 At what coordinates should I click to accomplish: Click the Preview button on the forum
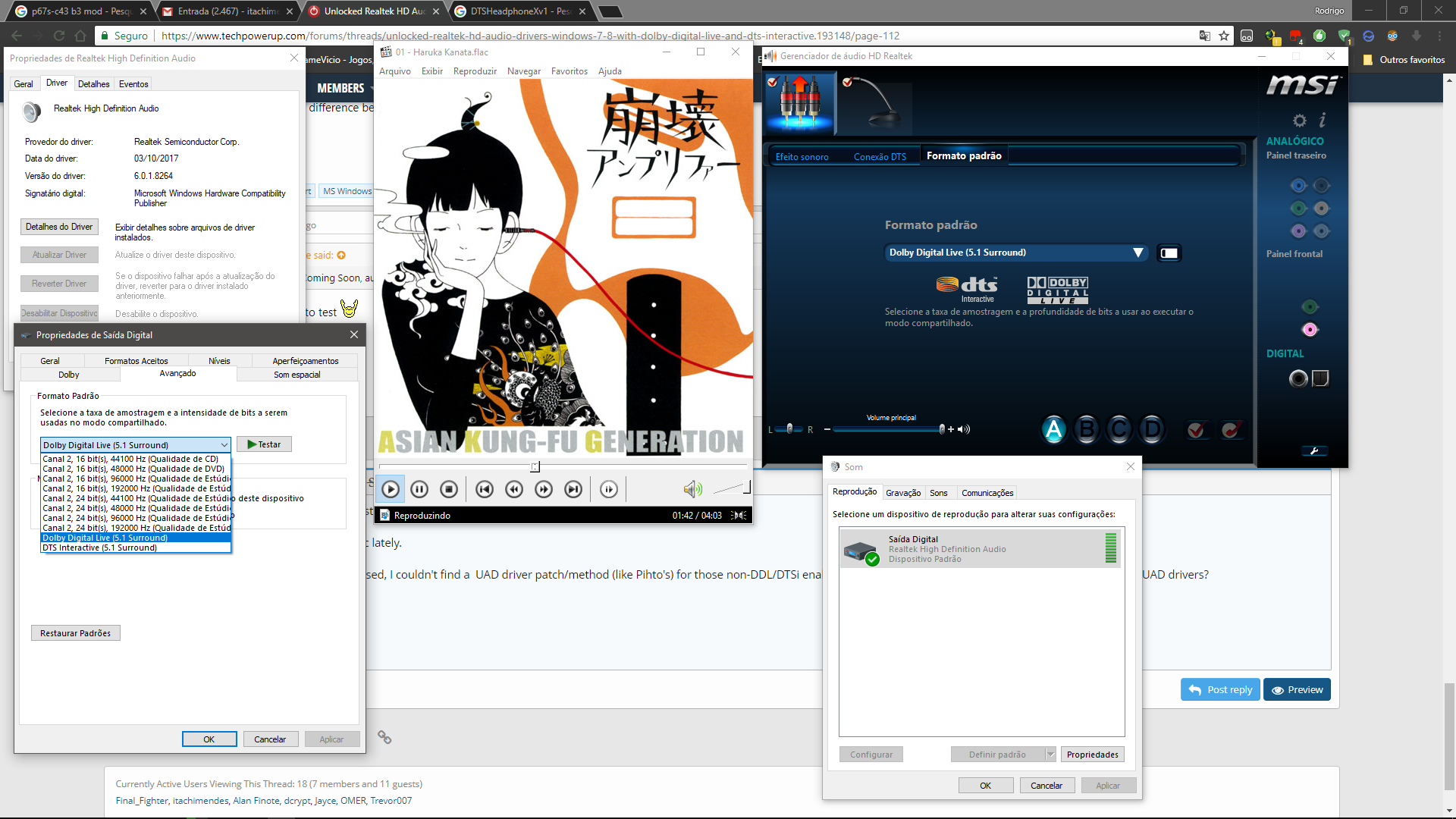pos(1297,689)
